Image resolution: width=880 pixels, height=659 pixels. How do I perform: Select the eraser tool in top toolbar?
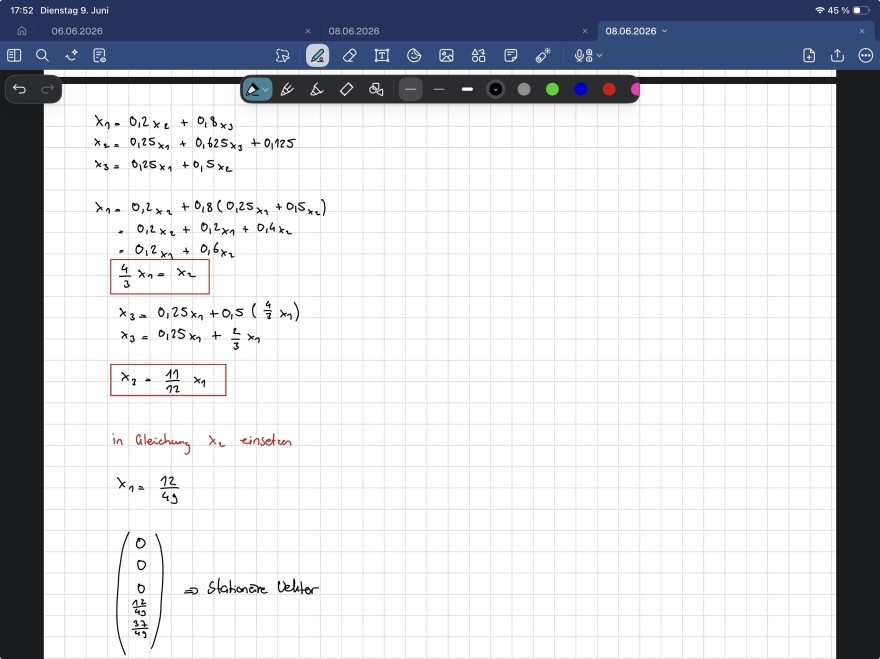point(350,56)
